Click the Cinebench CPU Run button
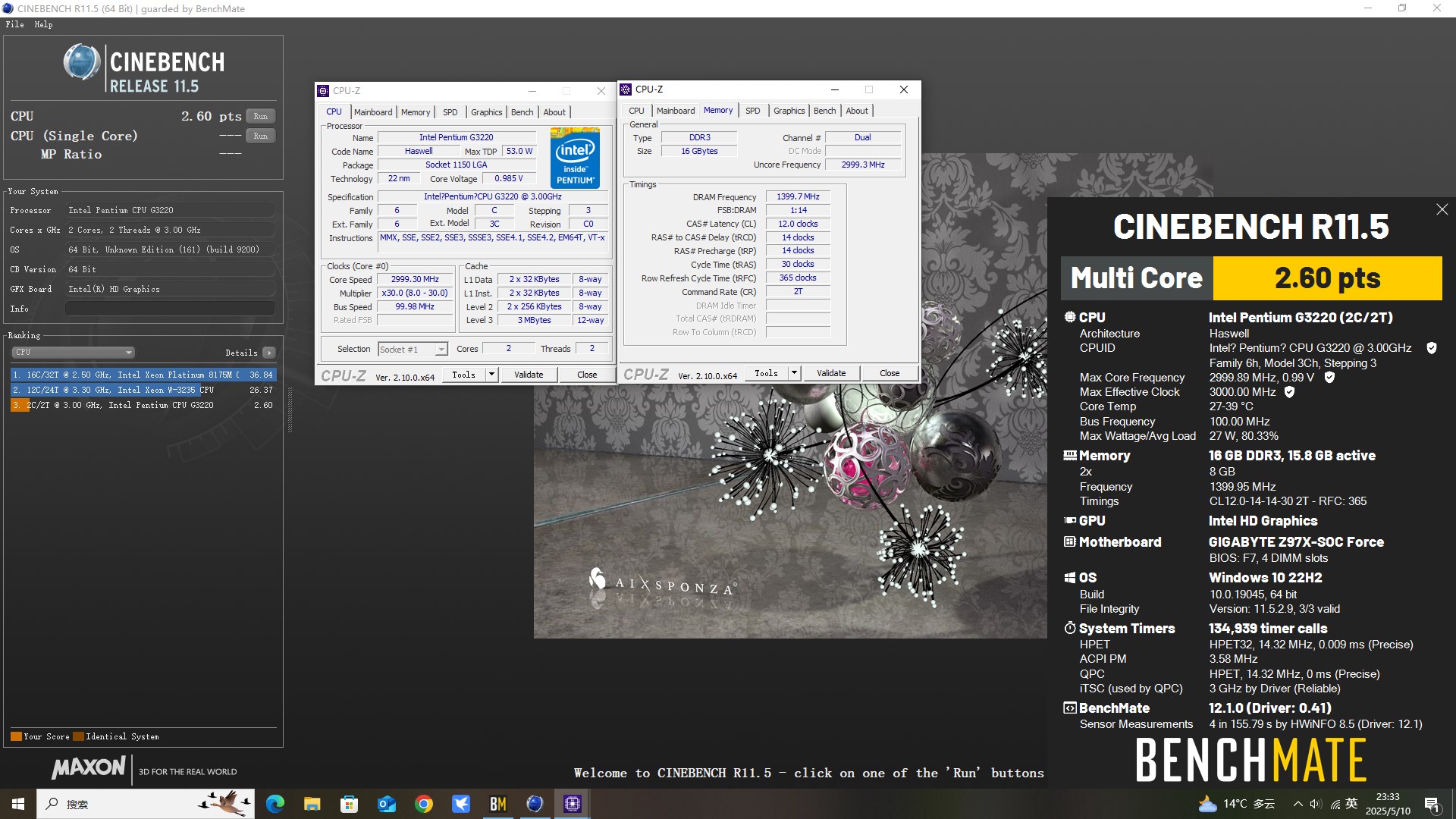The width and height of the screenshot is (1456, 819). point(260,116)
